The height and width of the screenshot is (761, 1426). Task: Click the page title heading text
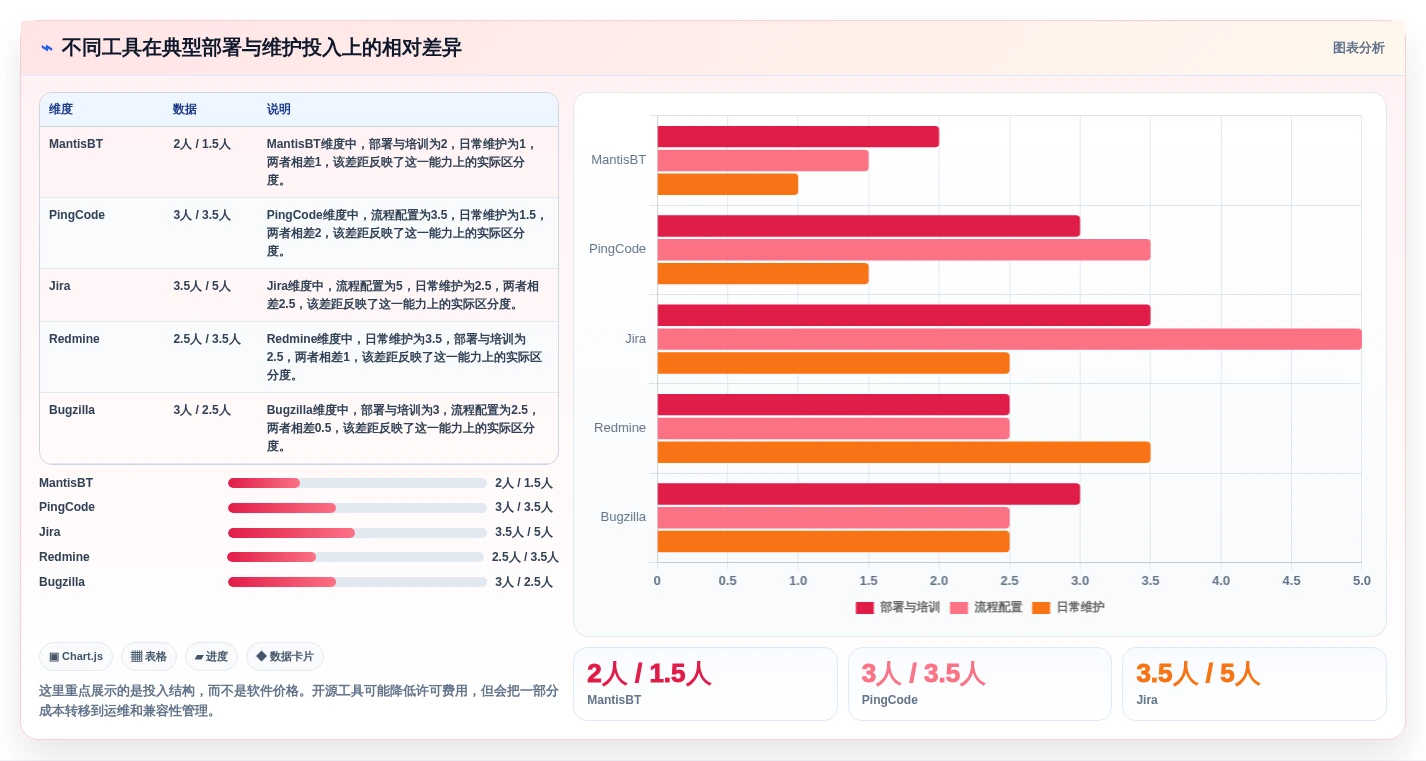point(261,48)
